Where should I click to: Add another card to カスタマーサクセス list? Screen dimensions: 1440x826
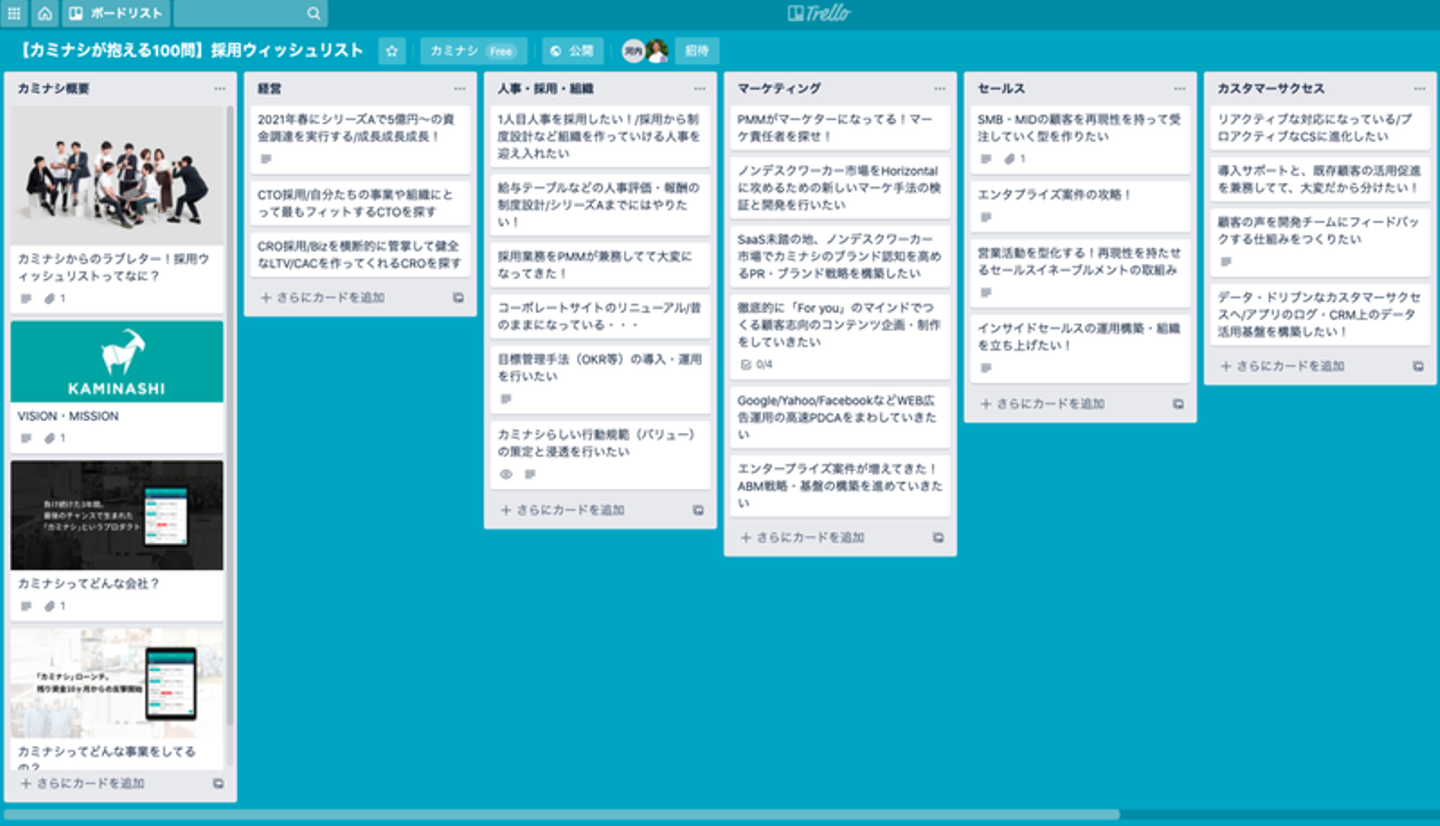(1284, 366)
